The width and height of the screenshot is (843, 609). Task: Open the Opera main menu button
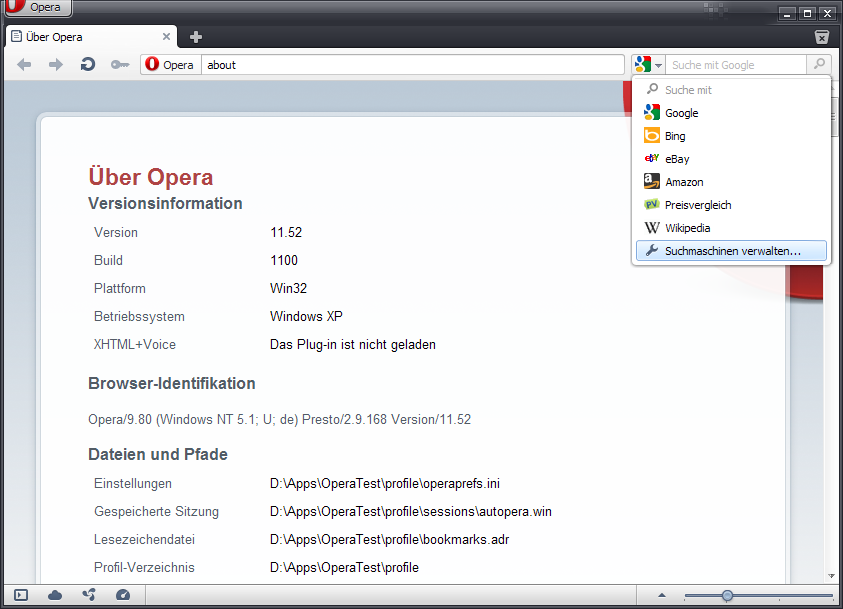37,7
